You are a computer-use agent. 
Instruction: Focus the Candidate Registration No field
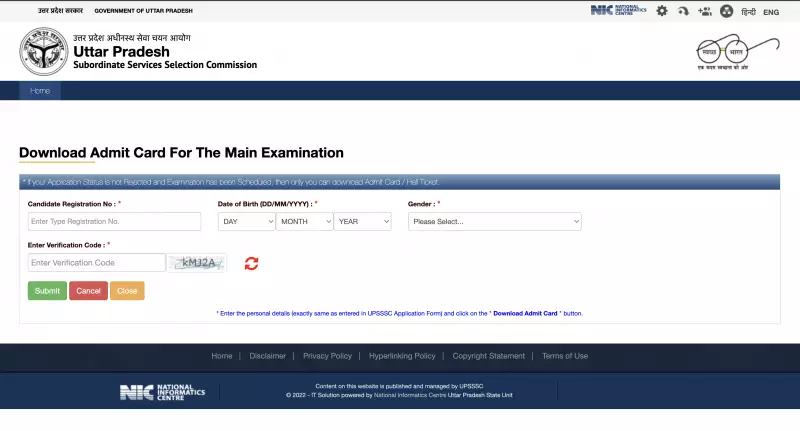[x=114, y=221]
